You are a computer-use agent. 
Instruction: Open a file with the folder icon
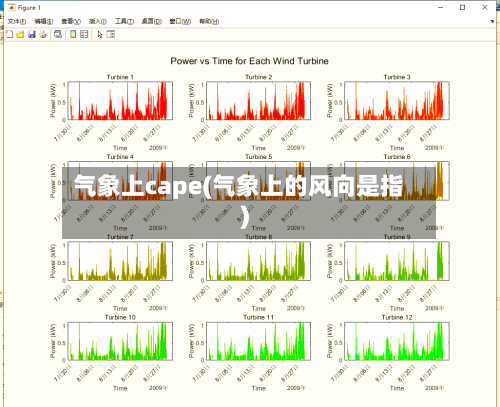click(x=20, y=34)
